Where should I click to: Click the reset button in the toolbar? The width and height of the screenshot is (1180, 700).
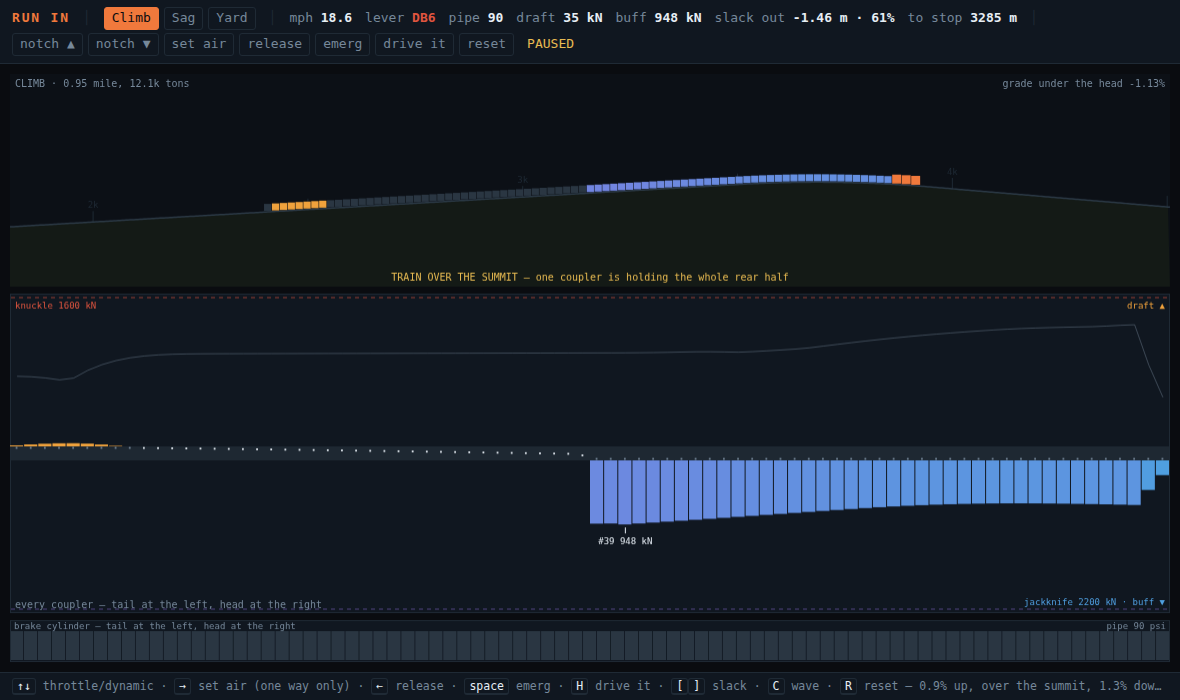coord(486,44)
